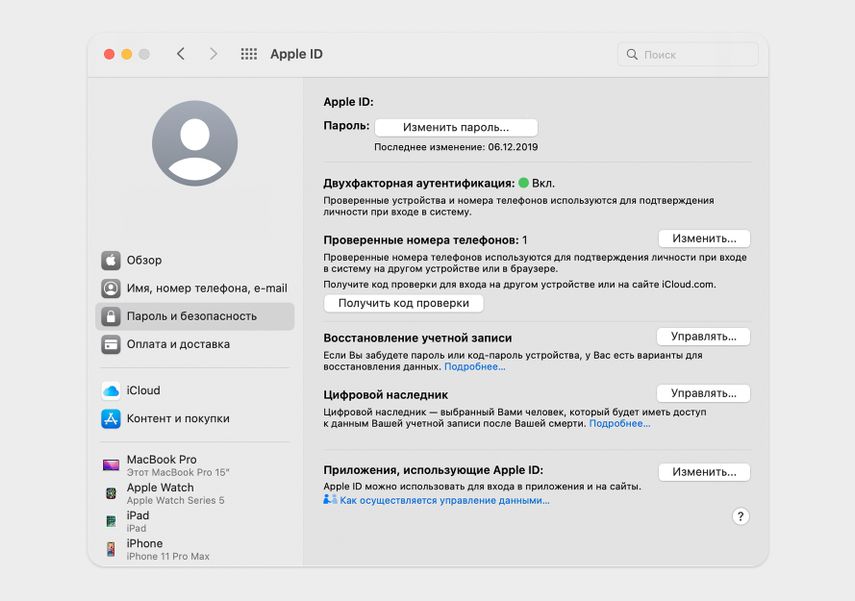Open help with the question mark button
Image resolution: width=855 pixels, height=601 pixels.
click(740, 516)
